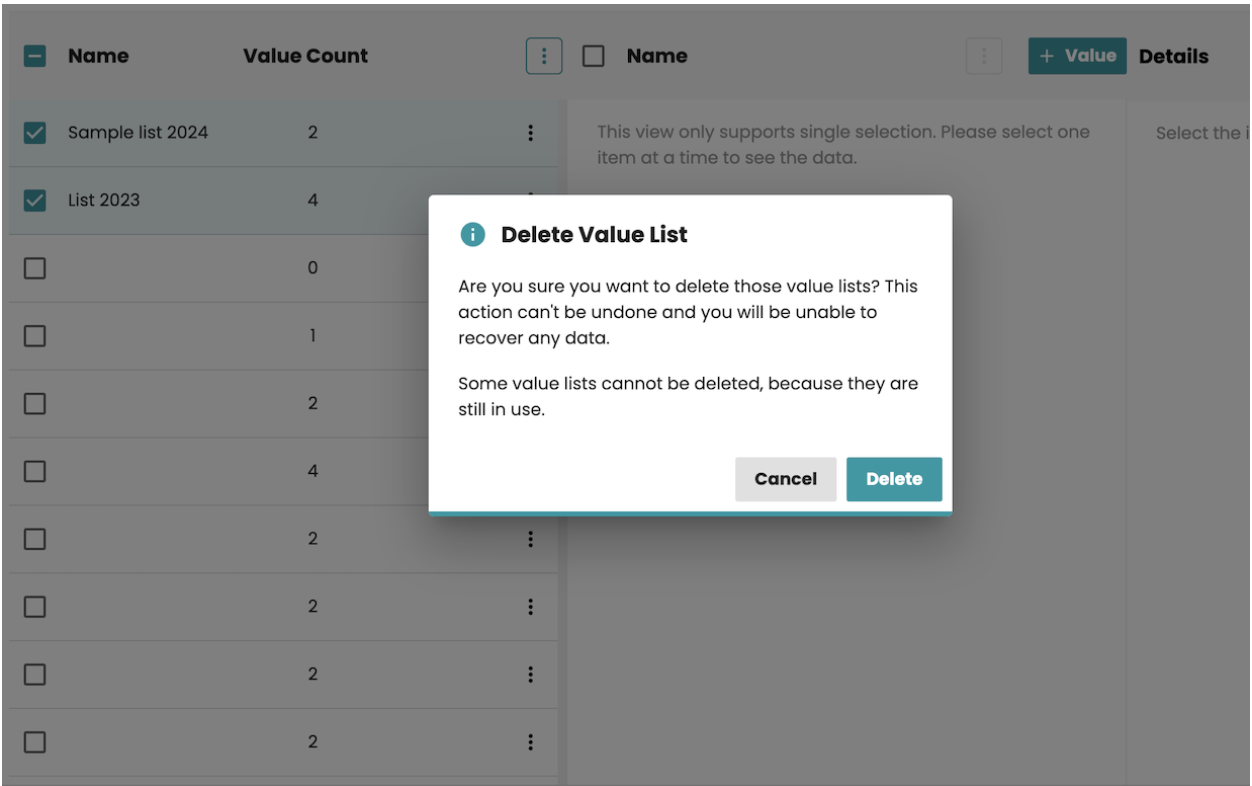Image resolution: width=1252 pixels, height=786 pixels.
Task: Click the greyed-out kebab icon beside + Value
Action: [x=984, y=57]
